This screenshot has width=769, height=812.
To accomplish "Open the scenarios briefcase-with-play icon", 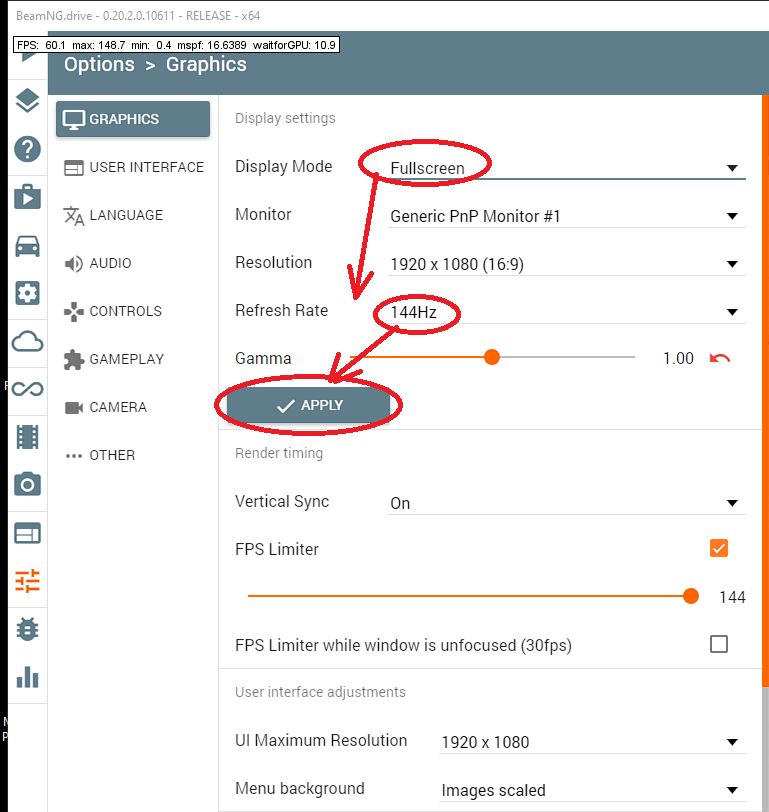I will pos(27,197).
